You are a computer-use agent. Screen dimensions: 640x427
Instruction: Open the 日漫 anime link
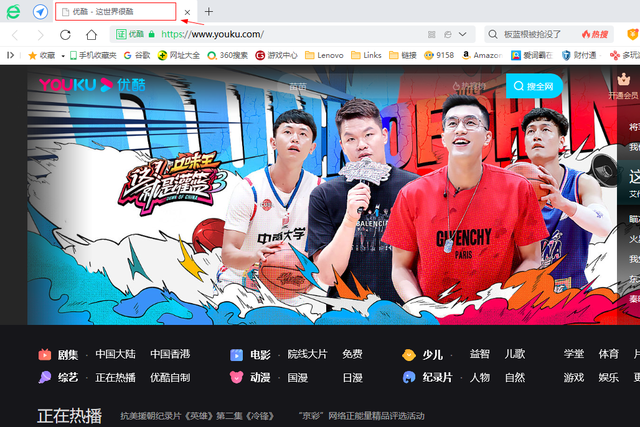point(353,377)
